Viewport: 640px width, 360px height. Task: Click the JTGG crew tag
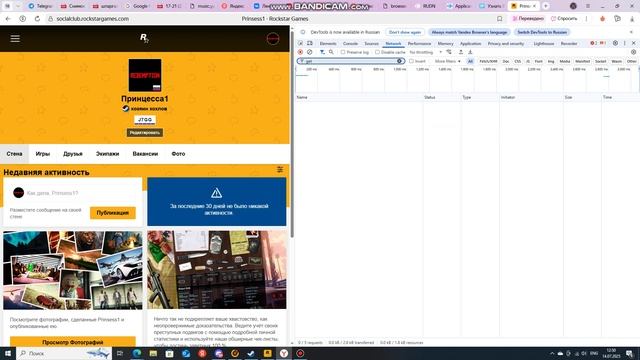(x=145, y=120)
